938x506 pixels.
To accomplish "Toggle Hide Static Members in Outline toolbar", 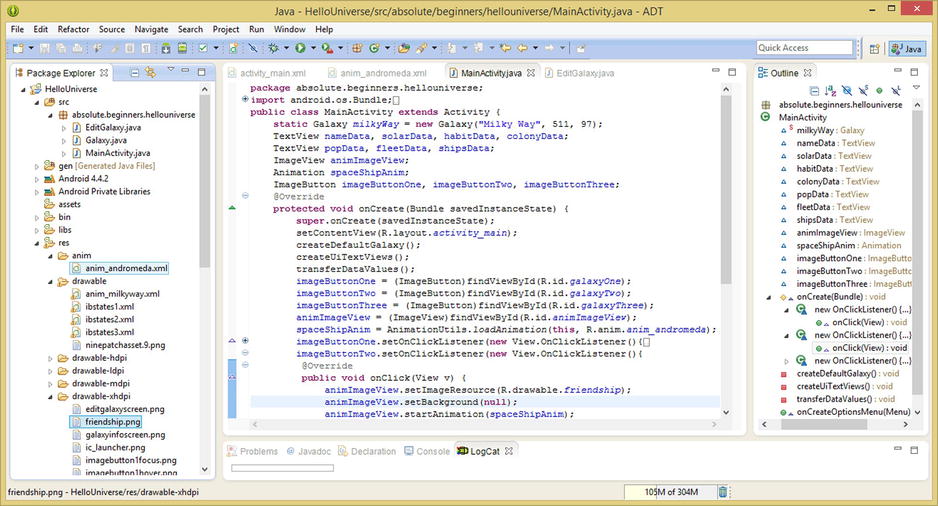I will pos(863,90).
